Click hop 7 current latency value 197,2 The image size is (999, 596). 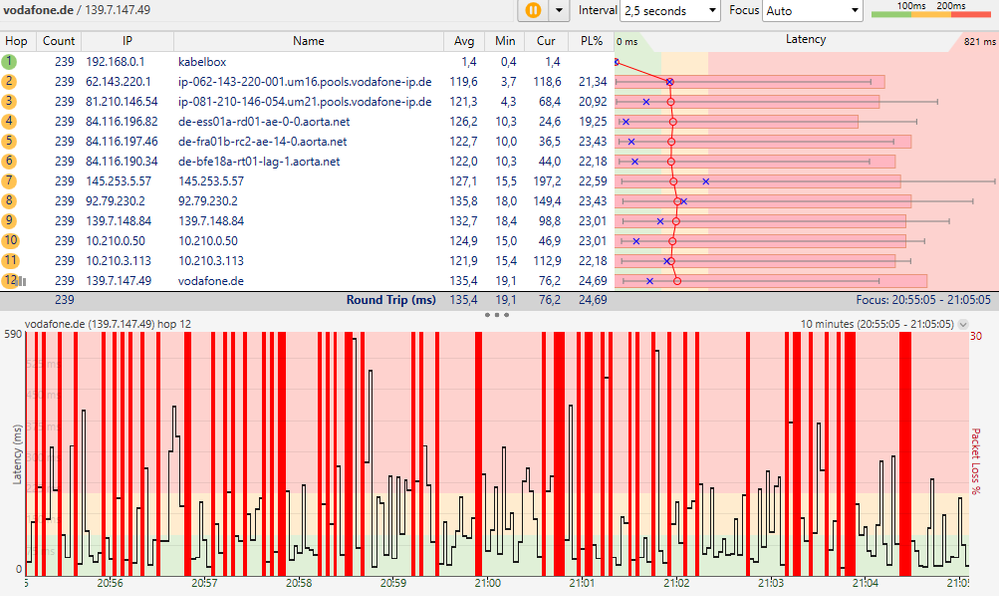(547, 181)
